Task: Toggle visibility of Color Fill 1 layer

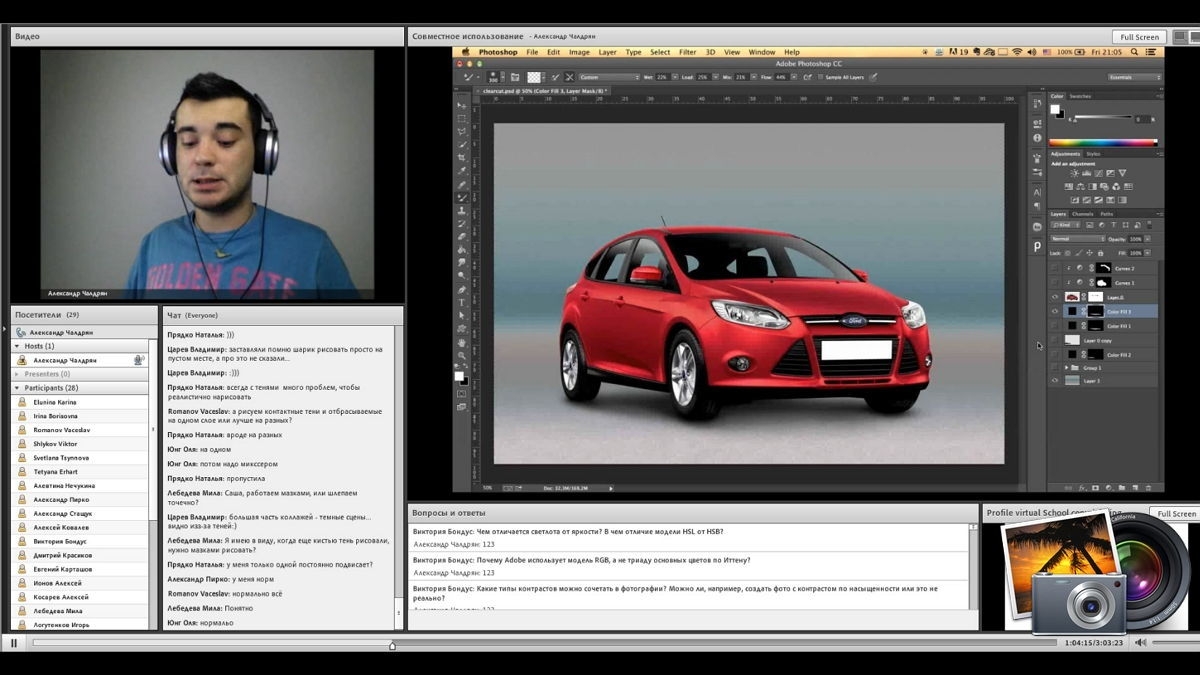Action: click(1054, 326)
